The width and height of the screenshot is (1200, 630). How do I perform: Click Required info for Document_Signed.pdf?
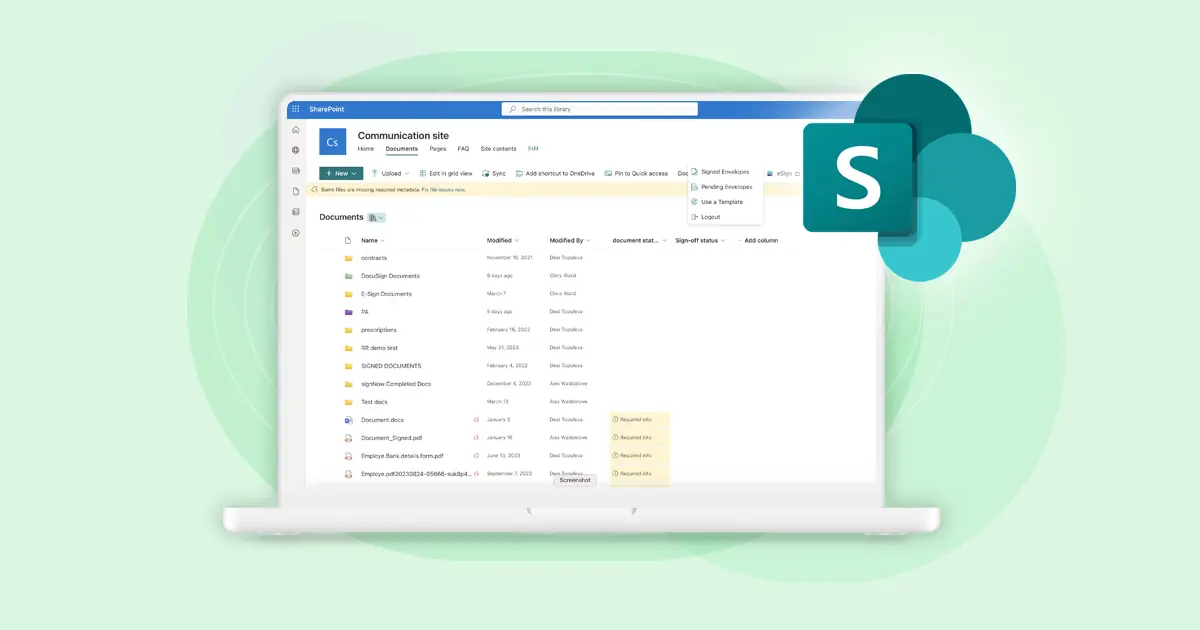coord(632,438)
